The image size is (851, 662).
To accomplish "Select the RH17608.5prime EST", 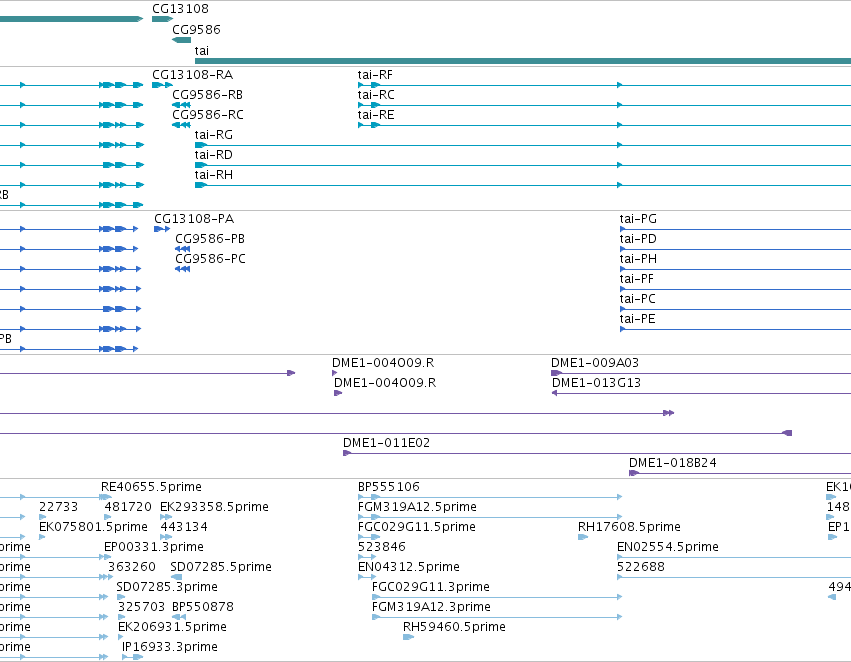I will 629,527.
